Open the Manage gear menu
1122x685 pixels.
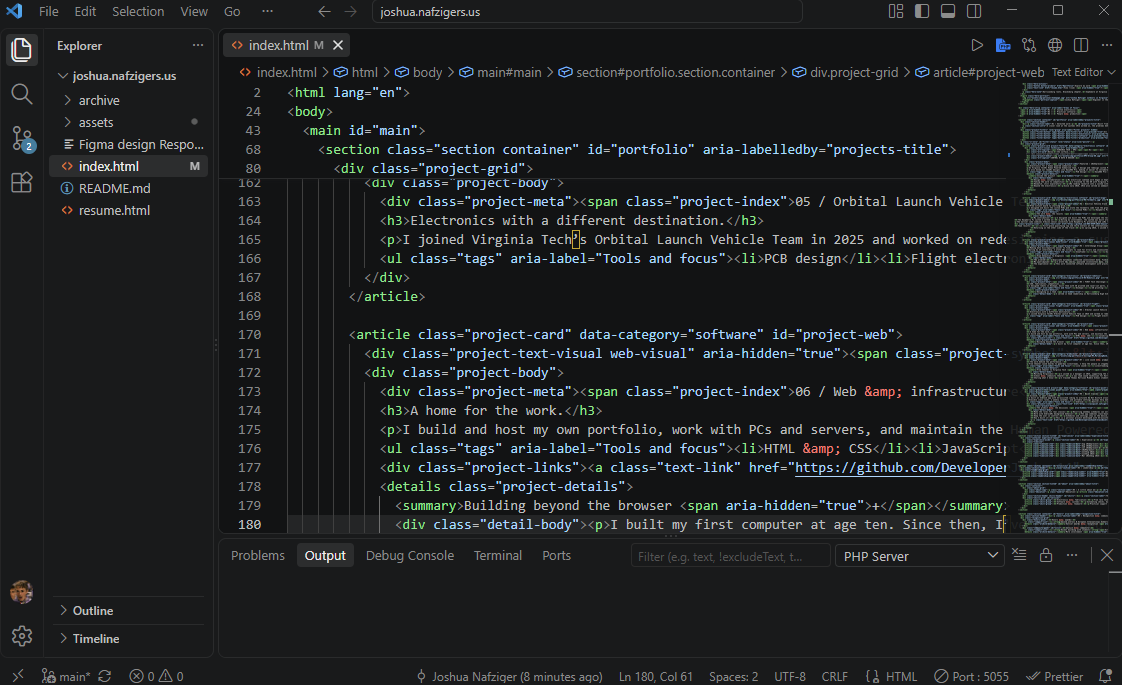pyautogui.click(x=21, y=636)
